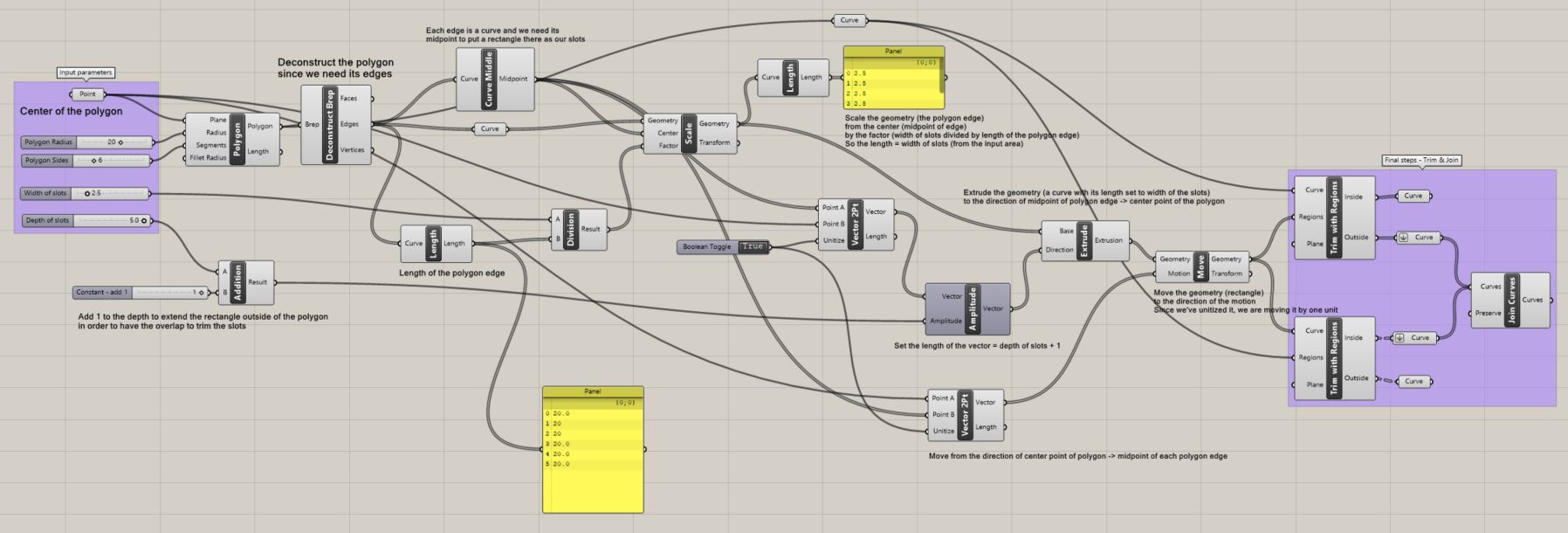This screenshot has width=1568, height=533.
Task: Click the Point parameter in Input parameters group
Action: coord(87,94)
